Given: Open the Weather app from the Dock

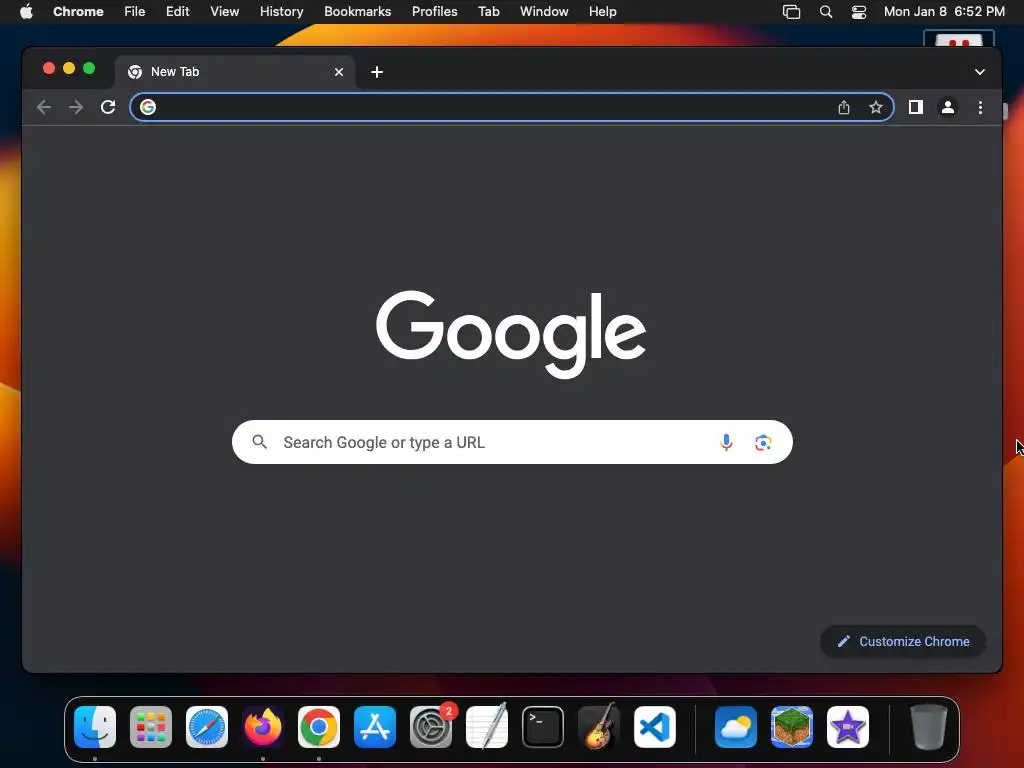Looking at the screenshot, I should [x=736, y=726].
